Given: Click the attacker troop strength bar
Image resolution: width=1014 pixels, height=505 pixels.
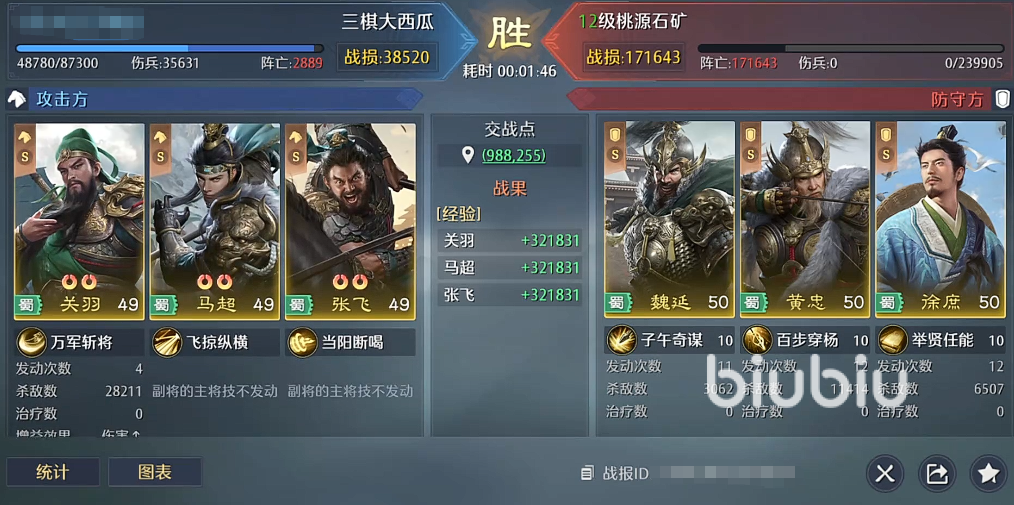Looking at the screenshot, I should pos(169,48).
